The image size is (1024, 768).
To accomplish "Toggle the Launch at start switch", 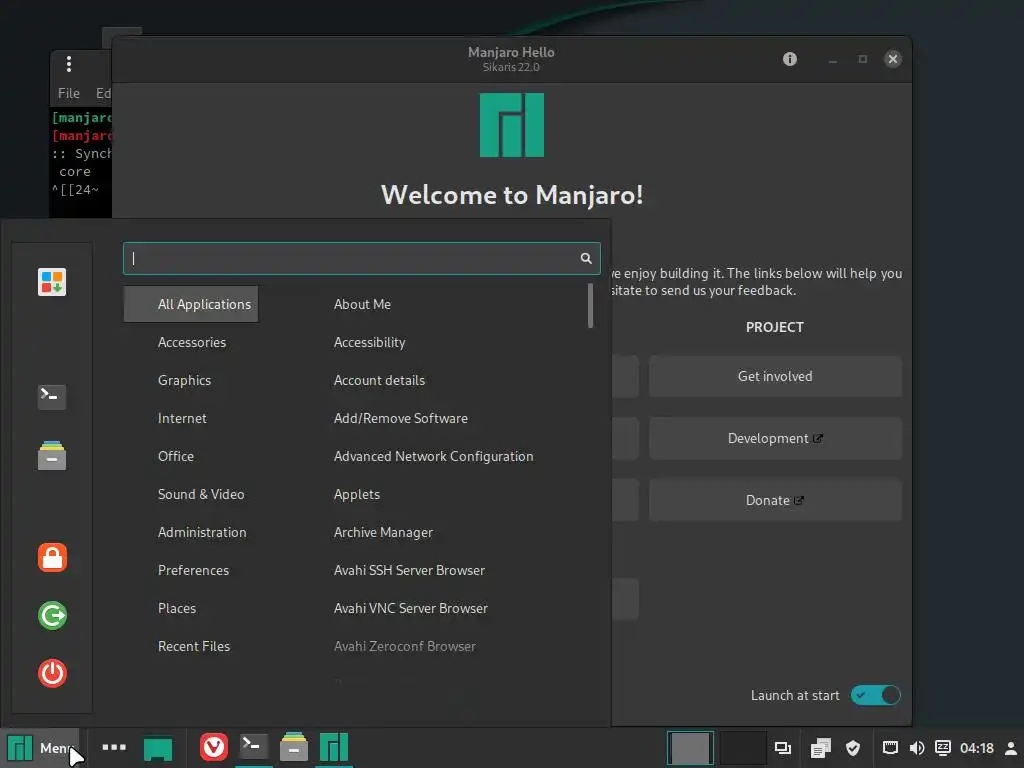I will 875,695.
